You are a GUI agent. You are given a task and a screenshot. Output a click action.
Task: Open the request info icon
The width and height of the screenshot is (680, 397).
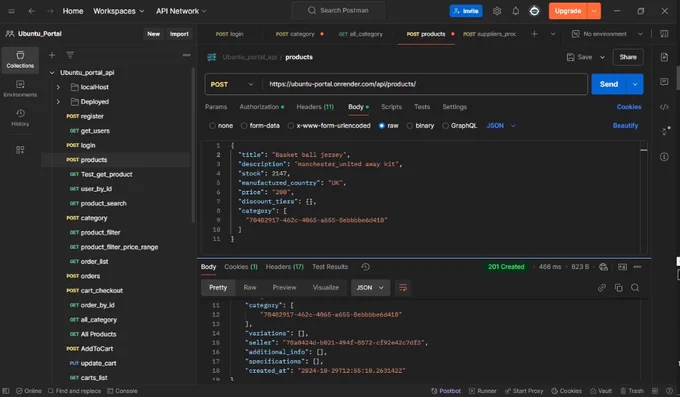pyautogui.click(x=664, y=157)
